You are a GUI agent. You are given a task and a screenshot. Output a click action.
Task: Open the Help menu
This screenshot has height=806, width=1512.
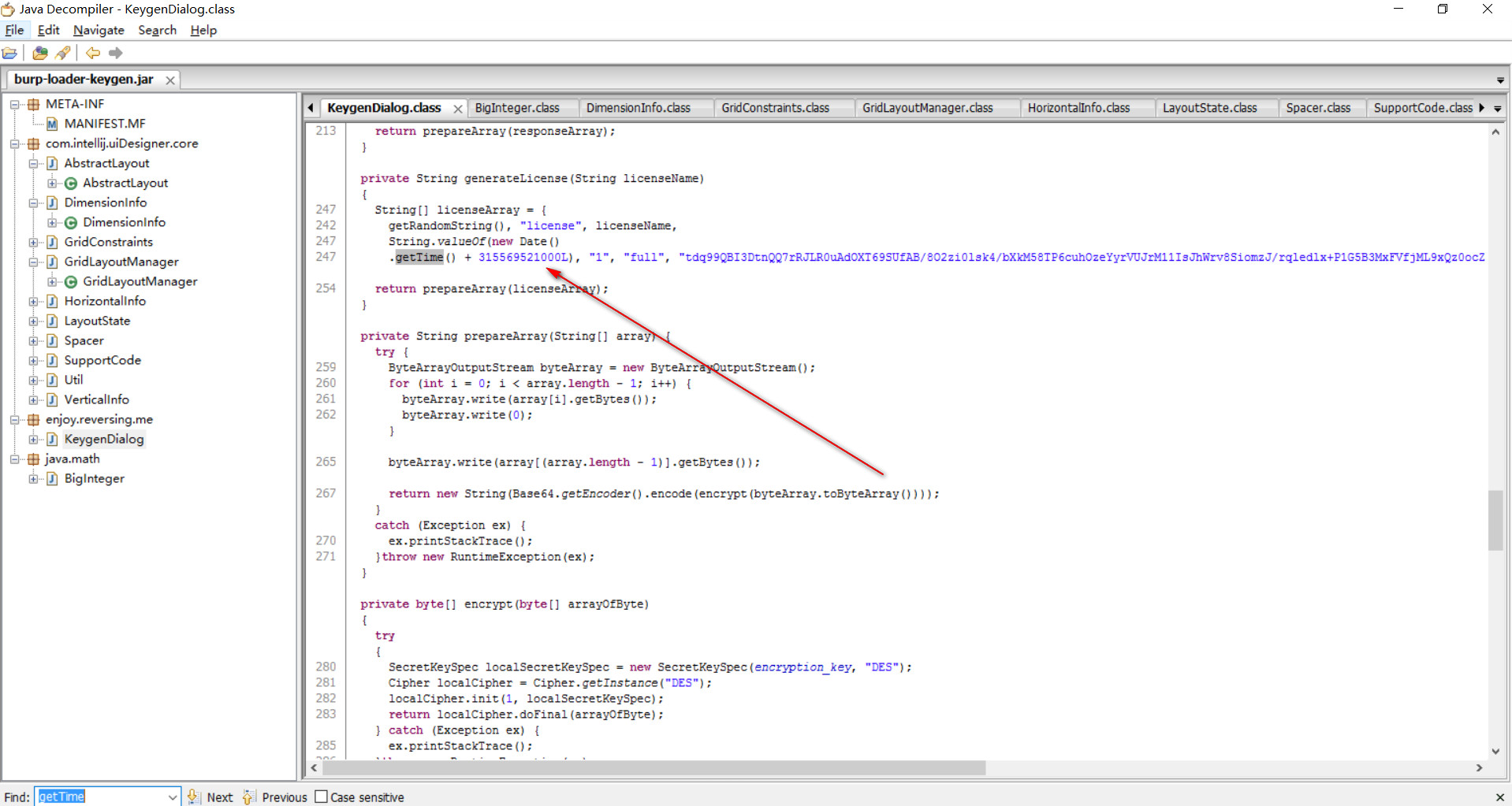pos(203,30)
